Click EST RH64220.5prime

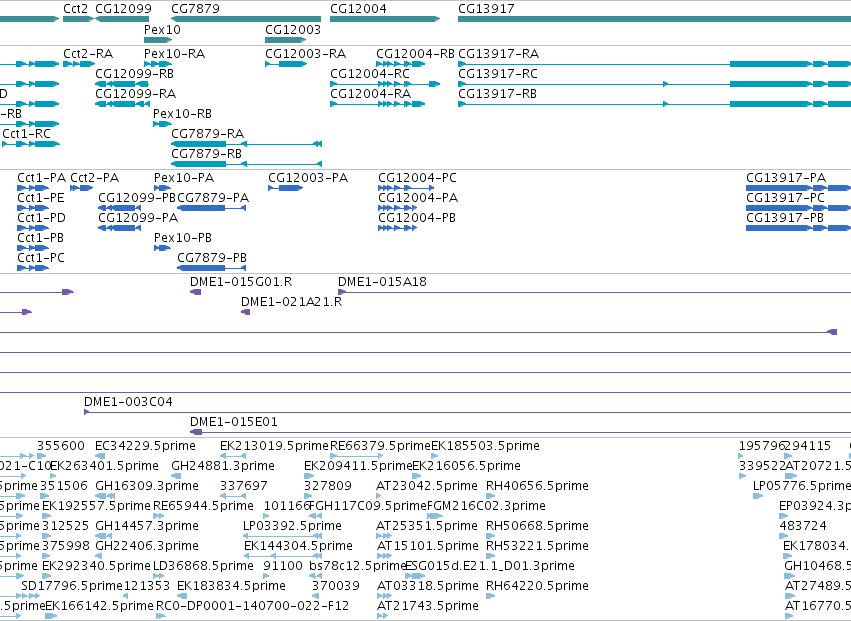(537, 586)
